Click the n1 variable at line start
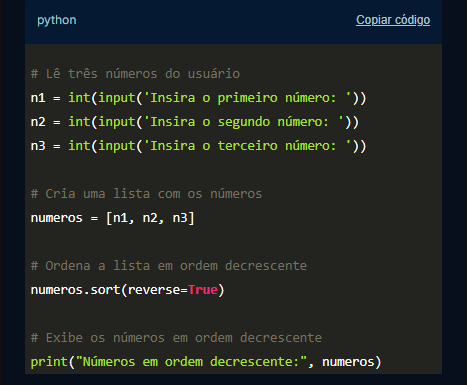Viewport: 467px width, 385px height. (x=38, y=98)
